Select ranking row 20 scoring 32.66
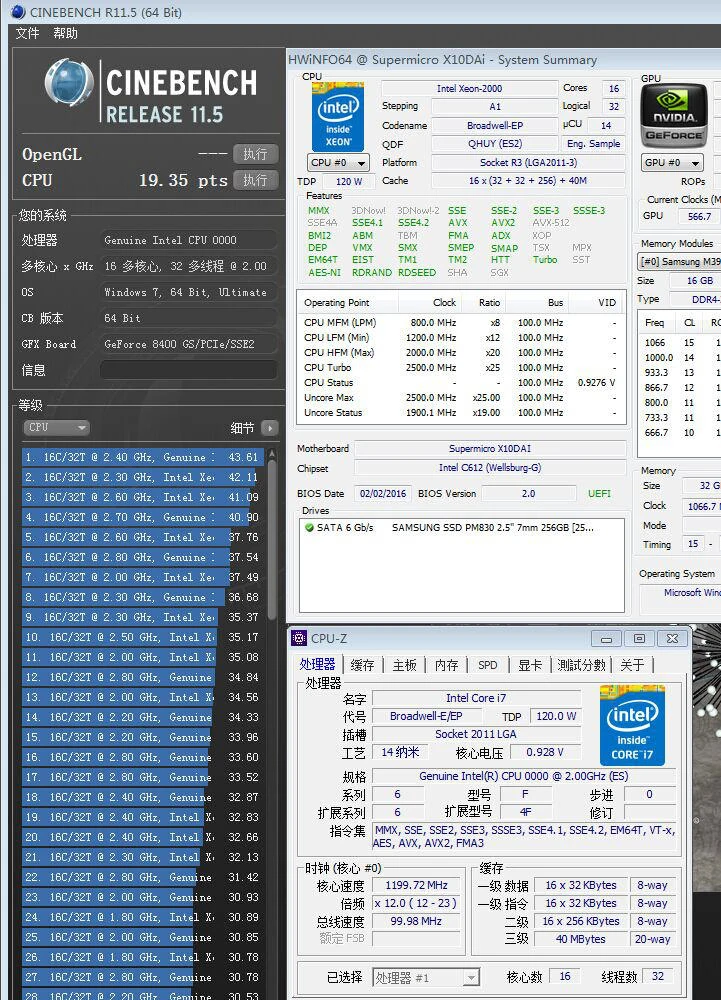Image resolution: width=721 pixels, height=1000 pixels. tap(142, 837)
